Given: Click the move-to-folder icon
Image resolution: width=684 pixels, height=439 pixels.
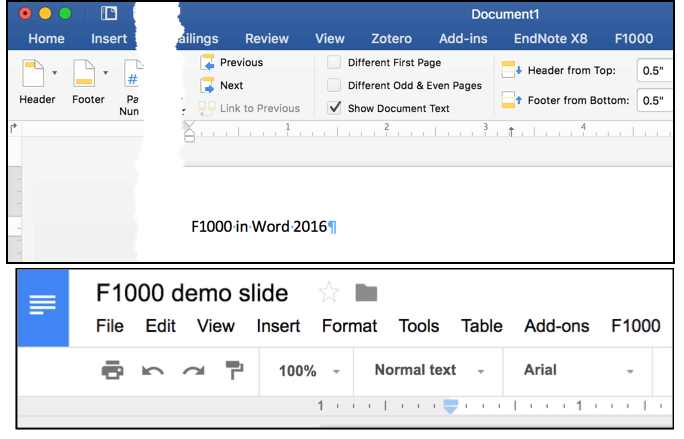Looking at the screenshot, I should [366, 292].
